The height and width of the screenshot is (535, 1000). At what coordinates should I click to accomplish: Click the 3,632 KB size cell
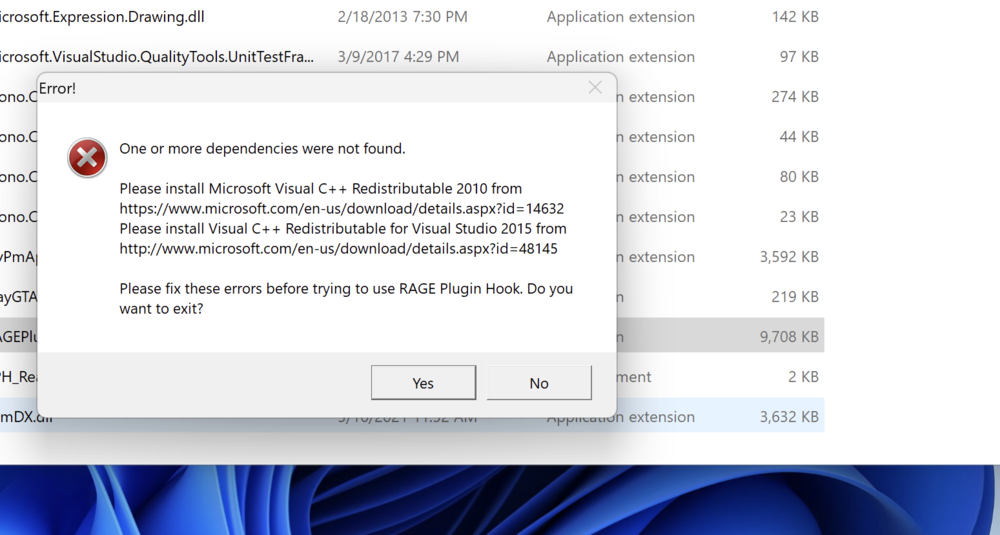(x=790, y=417)
